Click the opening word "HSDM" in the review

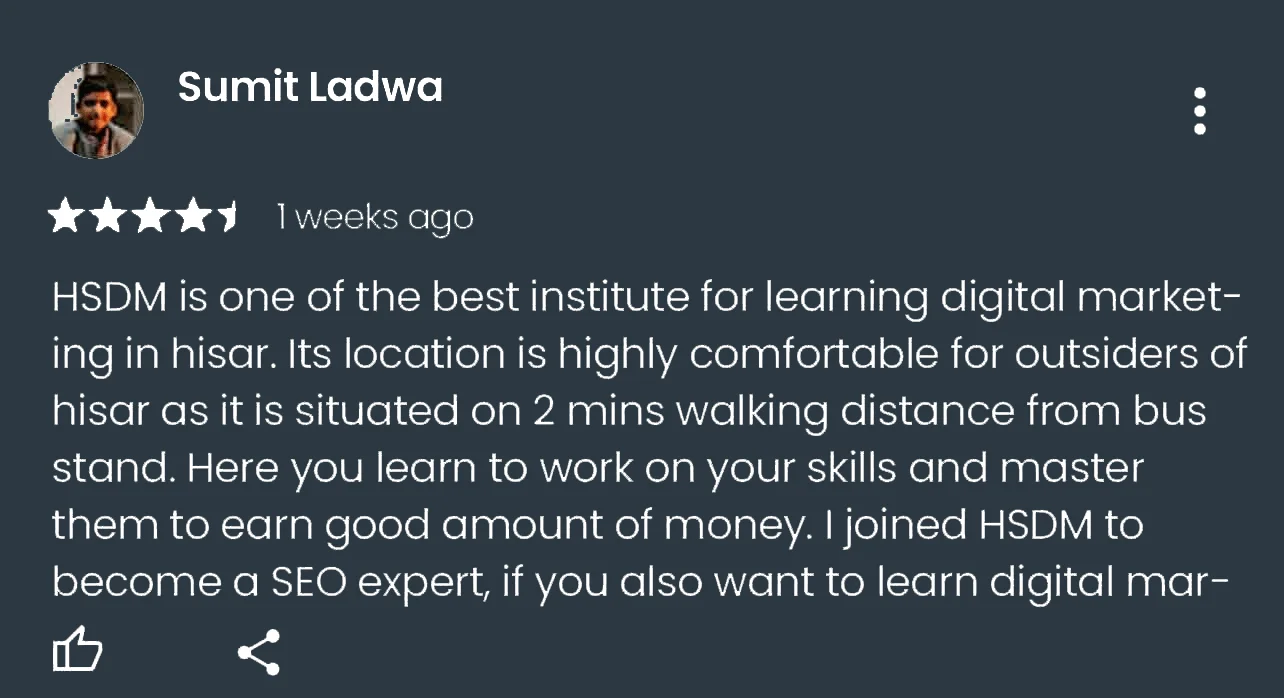pos(110,298)
